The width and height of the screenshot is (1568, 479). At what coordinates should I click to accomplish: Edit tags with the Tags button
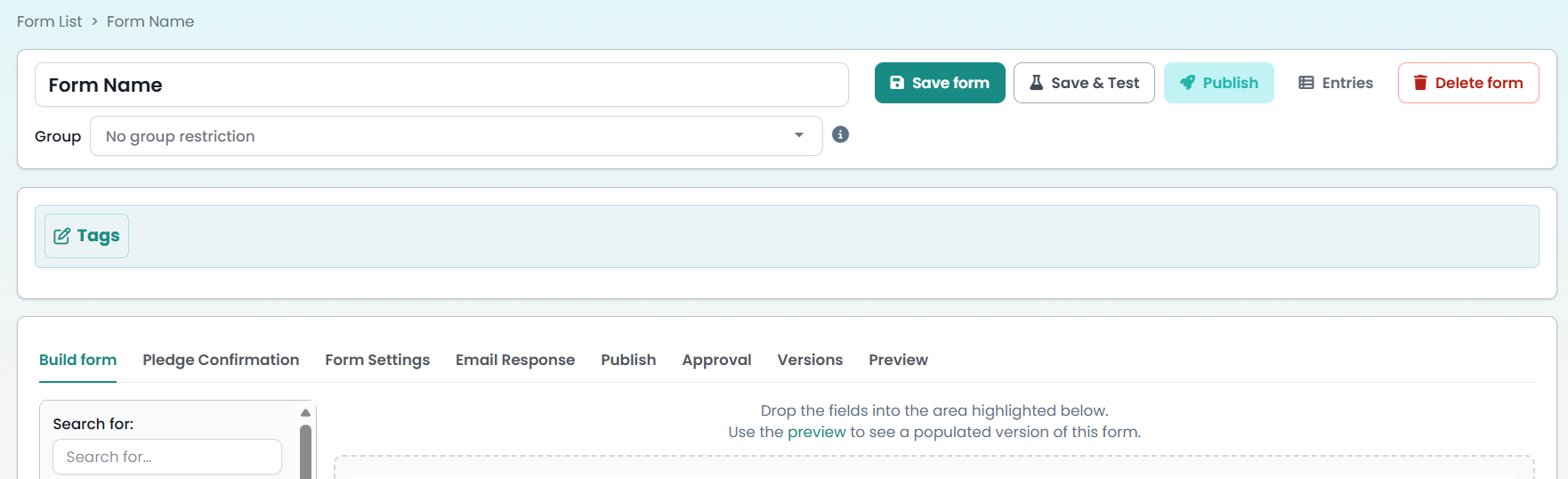87,236
